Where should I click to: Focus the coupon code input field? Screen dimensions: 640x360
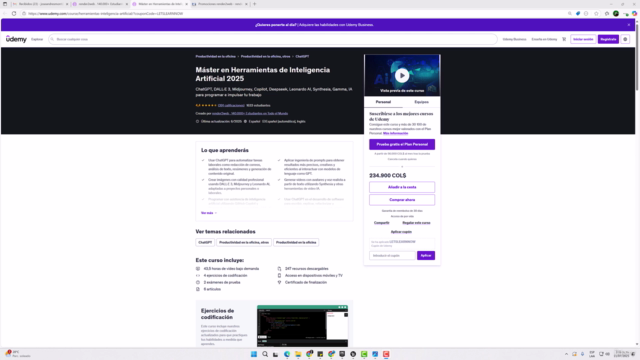[x=392, y=256]
